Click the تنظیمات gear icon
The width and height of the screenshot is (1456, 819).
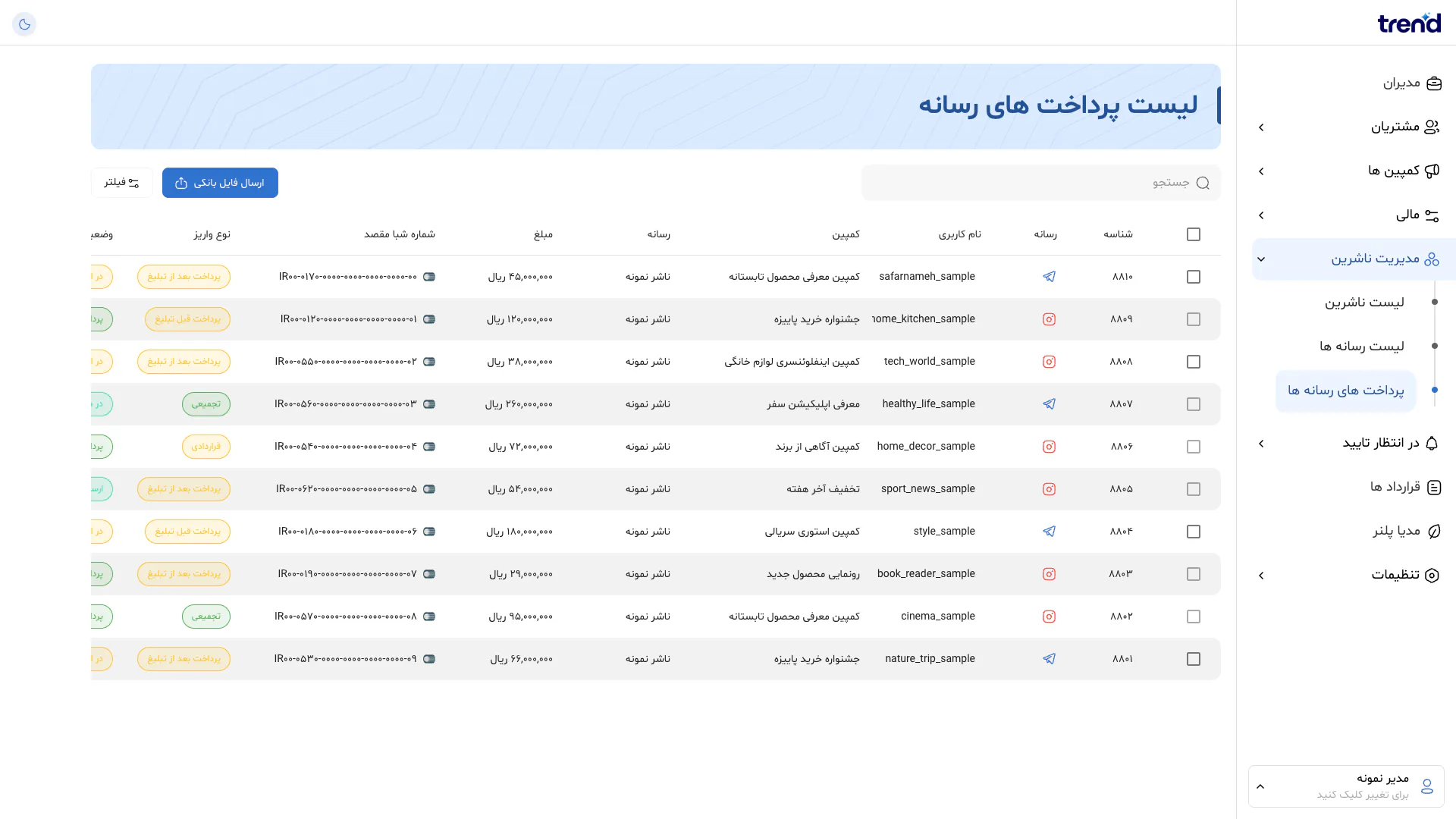pyautogui.click(x=1432, y=575)
